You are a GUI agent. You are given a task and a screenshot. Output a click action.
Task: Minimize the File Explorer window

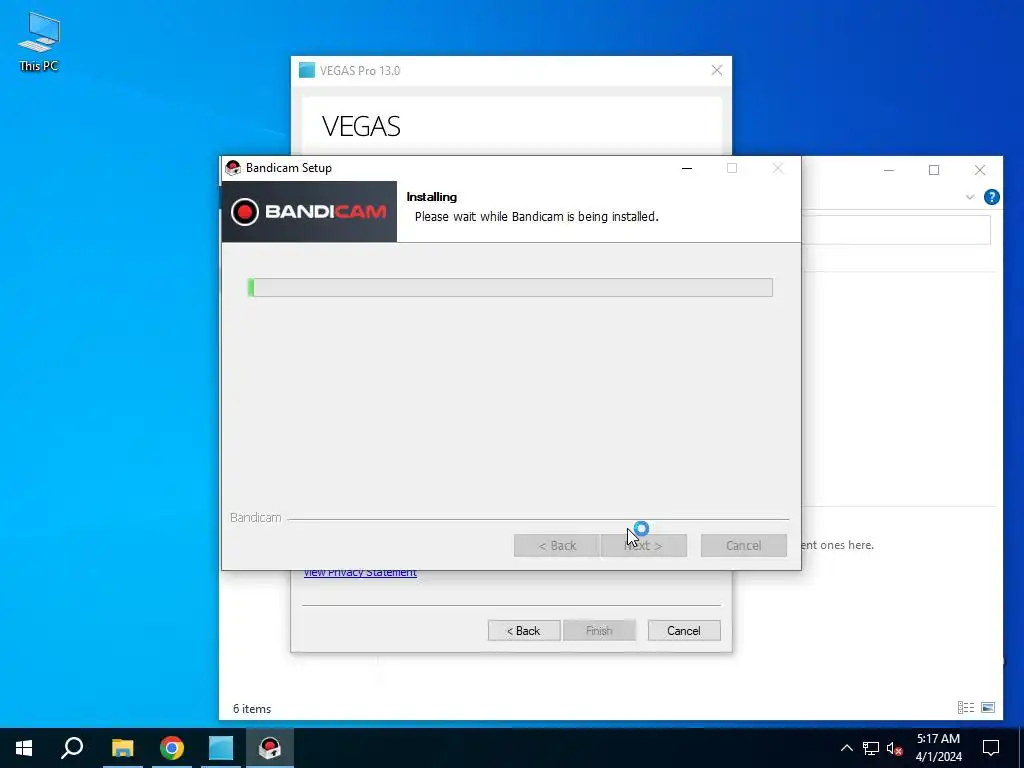point(889,170)
